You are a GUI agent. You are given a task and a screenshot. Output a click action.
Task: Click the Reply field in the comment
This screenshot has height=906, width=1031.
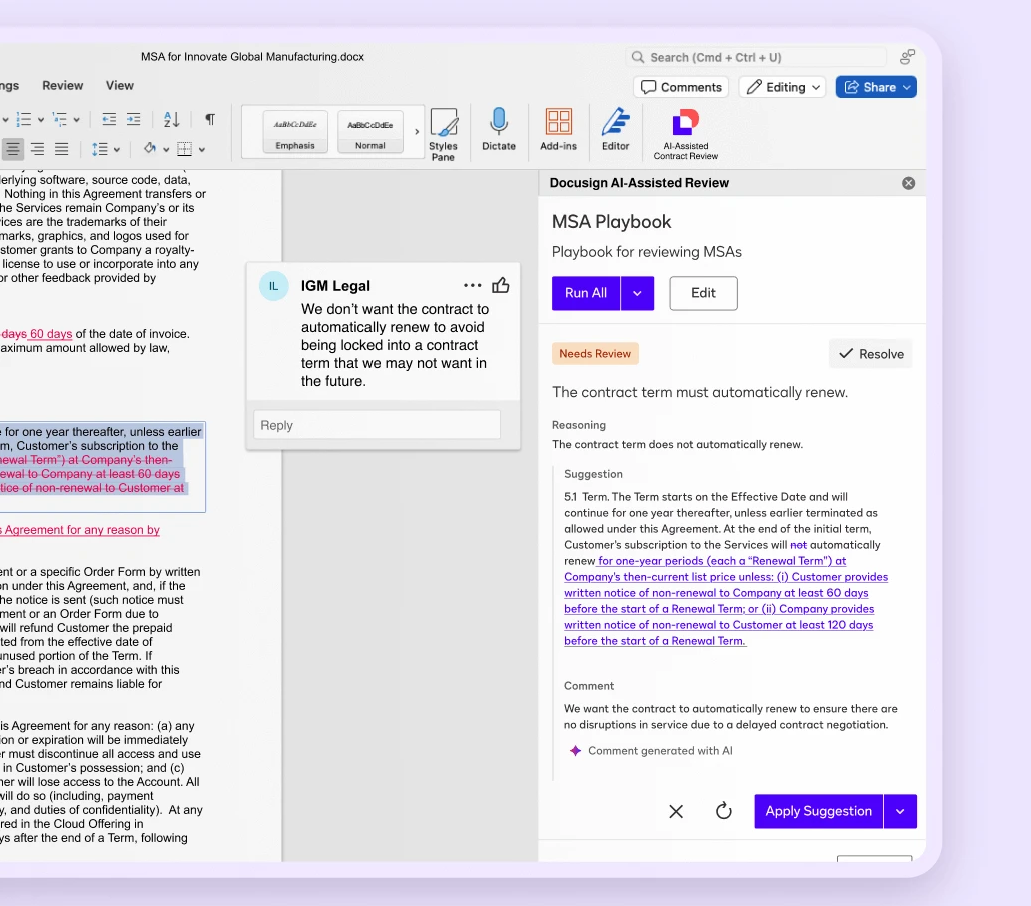(x=377, y=425)
